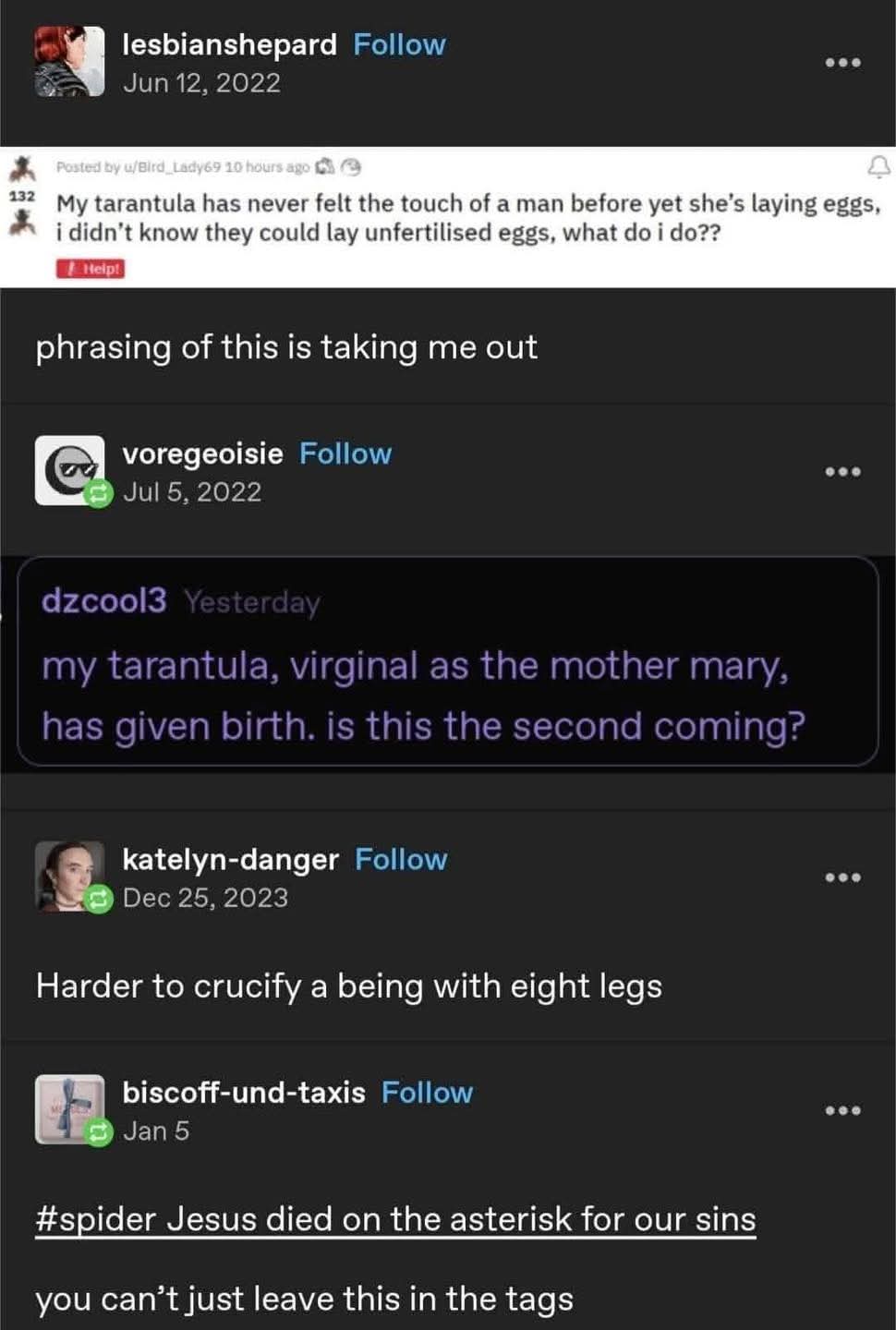Select the red 'Help!' flair tag
896x1330 pixels.
point(91,269)
